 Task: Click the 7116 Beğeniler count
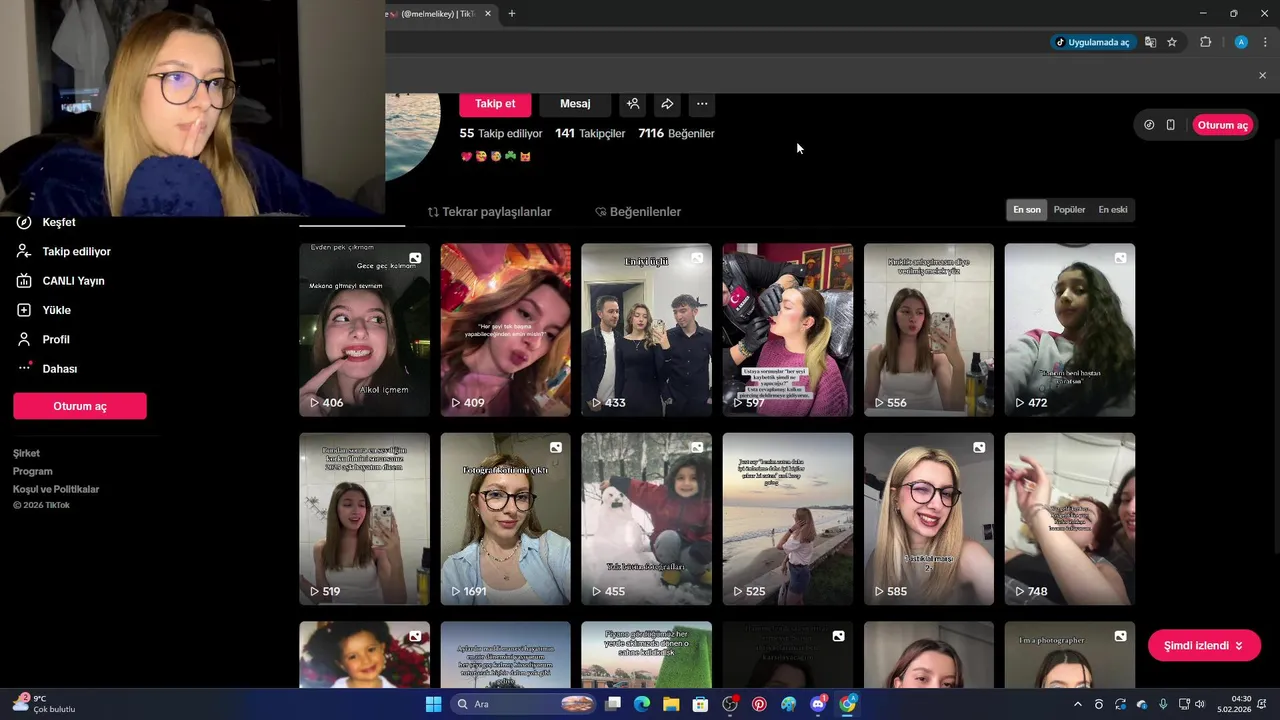click(676, 133)
